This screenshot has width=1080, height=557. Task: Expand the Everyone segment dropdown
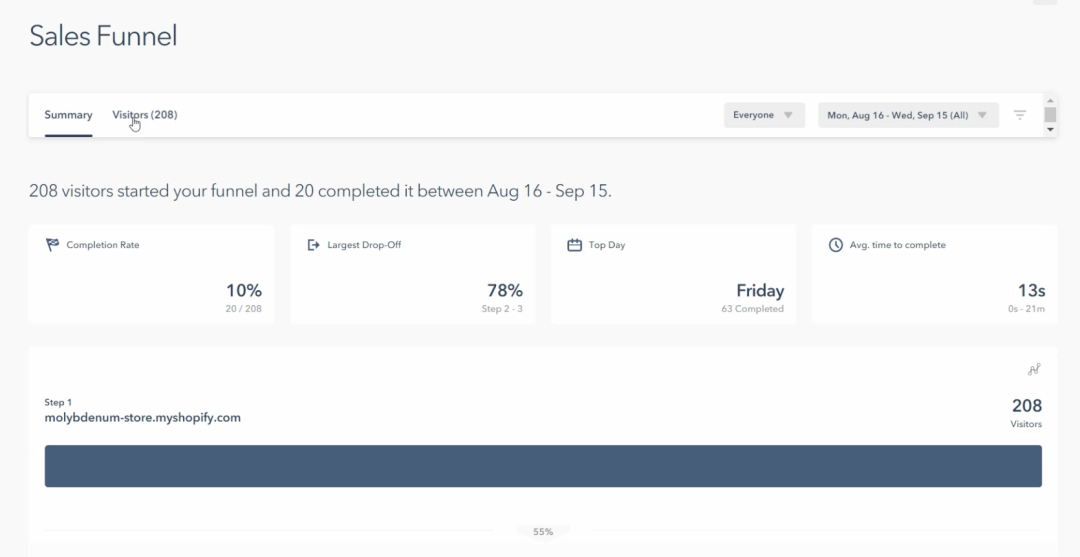pyautogui.click(x=764, y=115)
